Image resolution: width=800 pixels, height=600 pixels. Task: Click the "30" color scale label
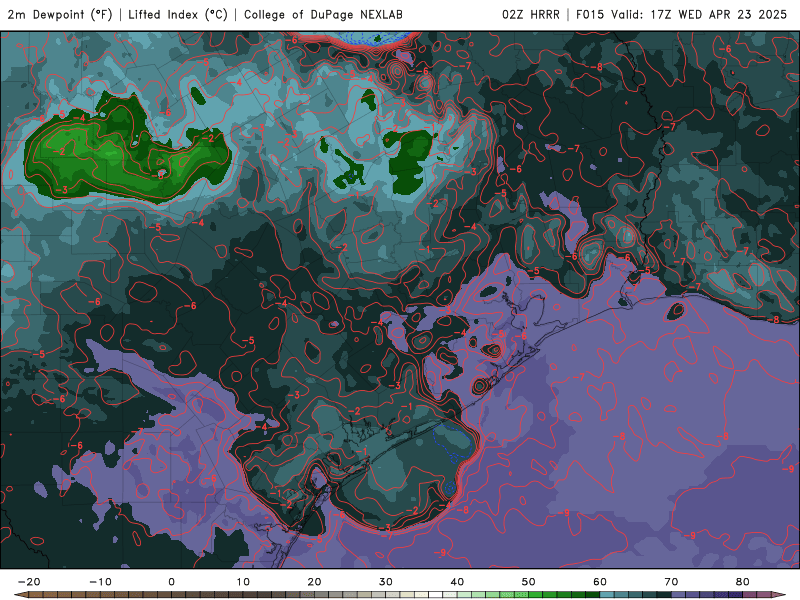(x=386, y=582)
